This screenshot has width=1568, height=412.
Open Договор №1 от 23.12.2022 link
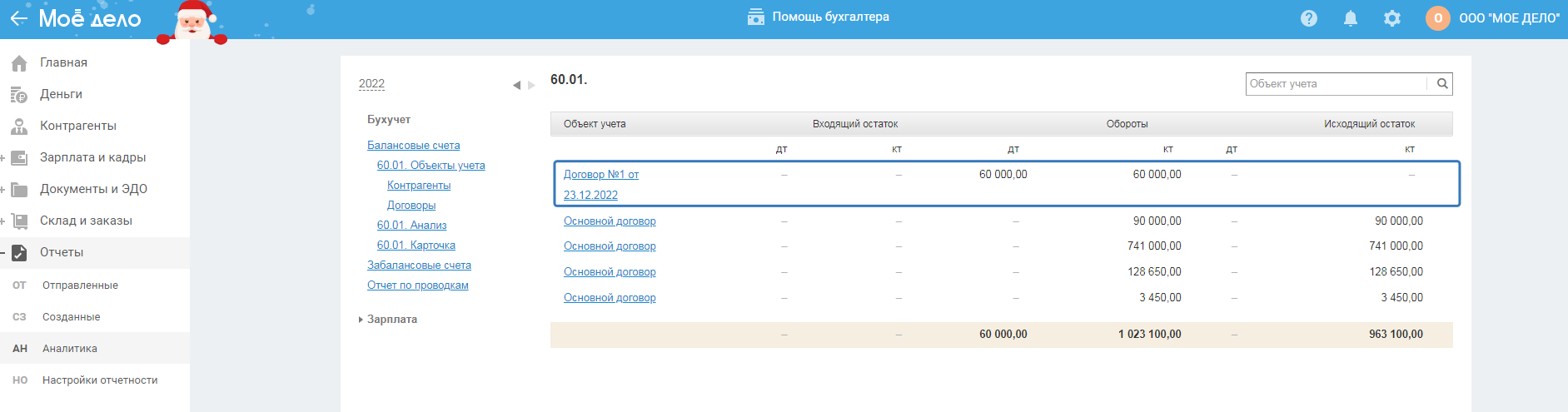point(600,175)
